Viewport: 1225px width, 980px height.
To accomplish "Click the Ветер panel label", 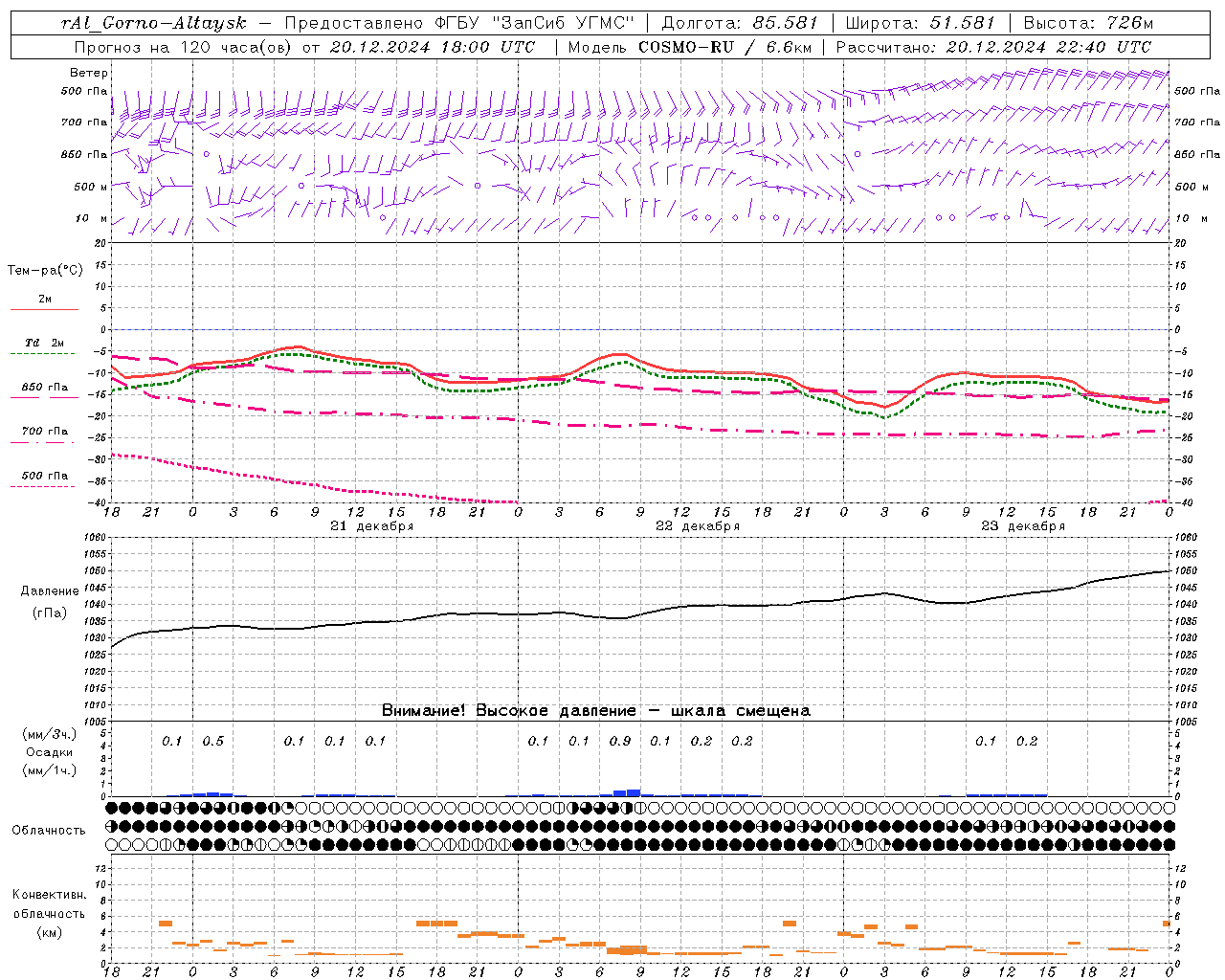I will (x=89, y=73).
